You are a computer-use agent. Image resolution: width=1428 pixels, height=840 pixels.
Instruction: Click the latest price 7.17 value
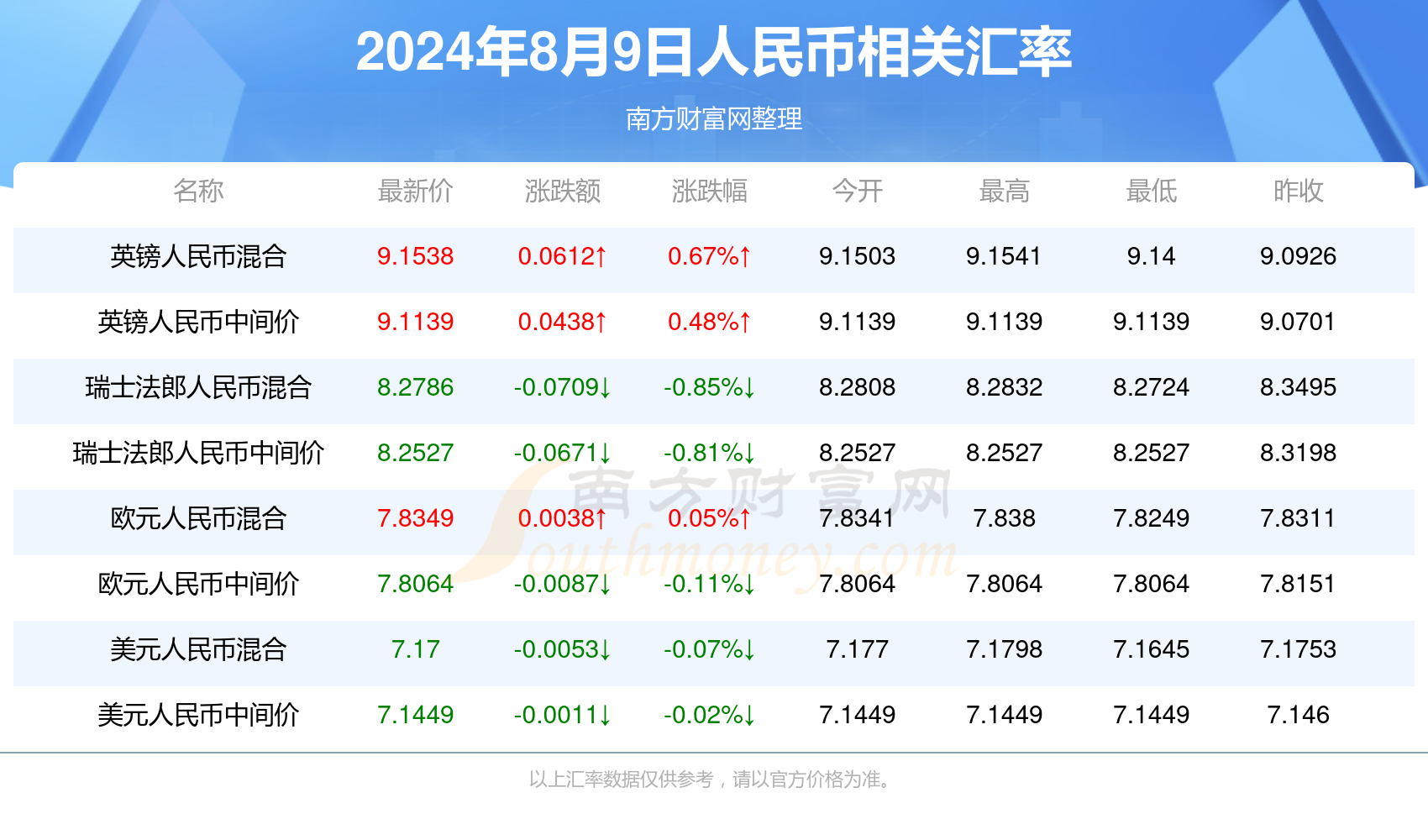[415, 649]
